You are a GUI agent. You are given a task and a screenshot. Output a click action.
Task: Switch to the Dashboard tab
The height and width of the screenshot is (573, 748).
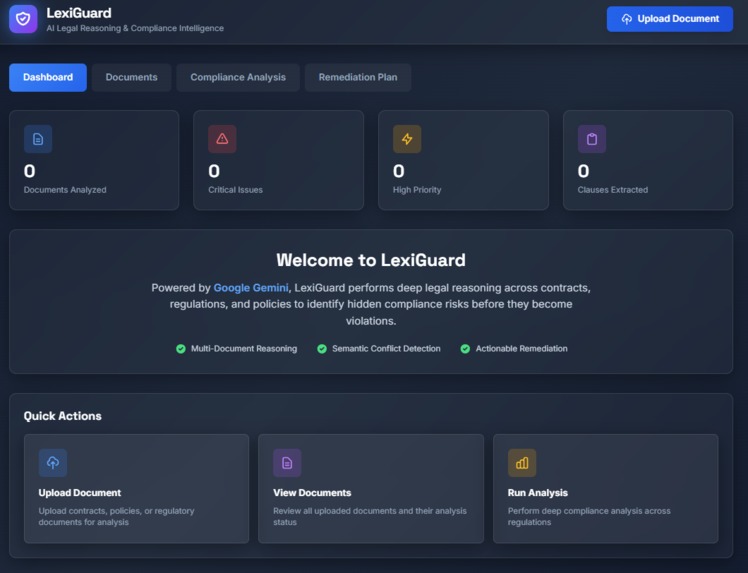click(48, 77)
